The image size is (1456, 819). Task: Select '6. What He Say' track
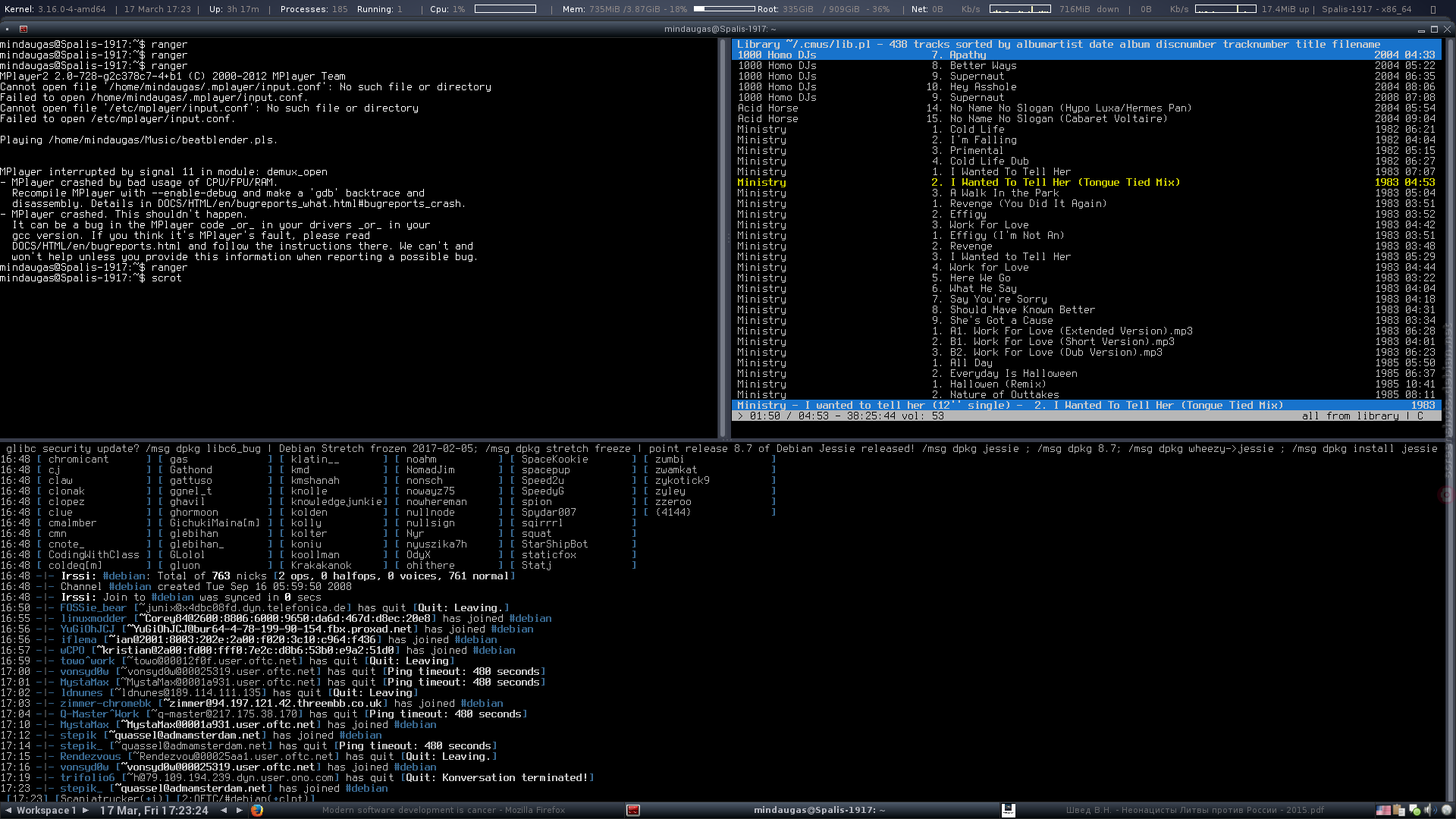click(x=1086, y=289)
